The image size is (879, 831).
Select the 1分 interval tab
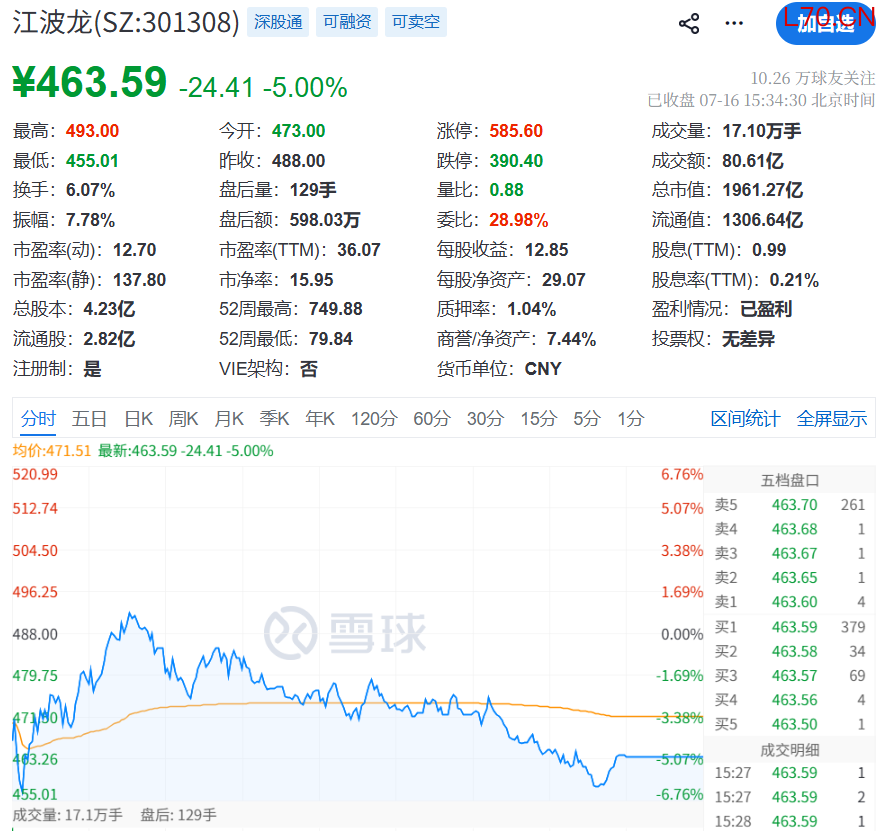pyautogui.click(x=631, y=419)
